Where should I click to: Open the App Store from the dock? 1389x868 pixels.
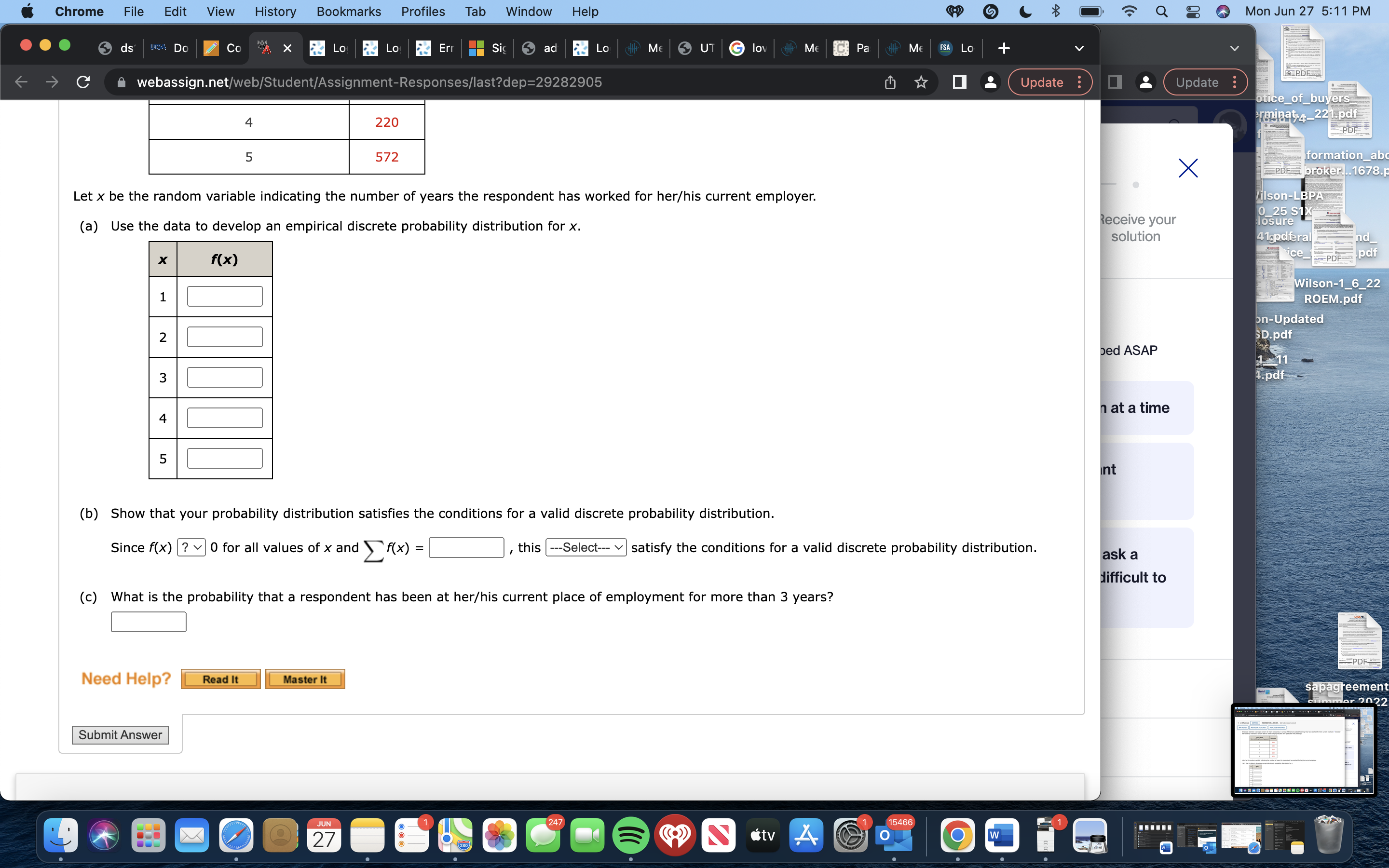coord(806,836)
